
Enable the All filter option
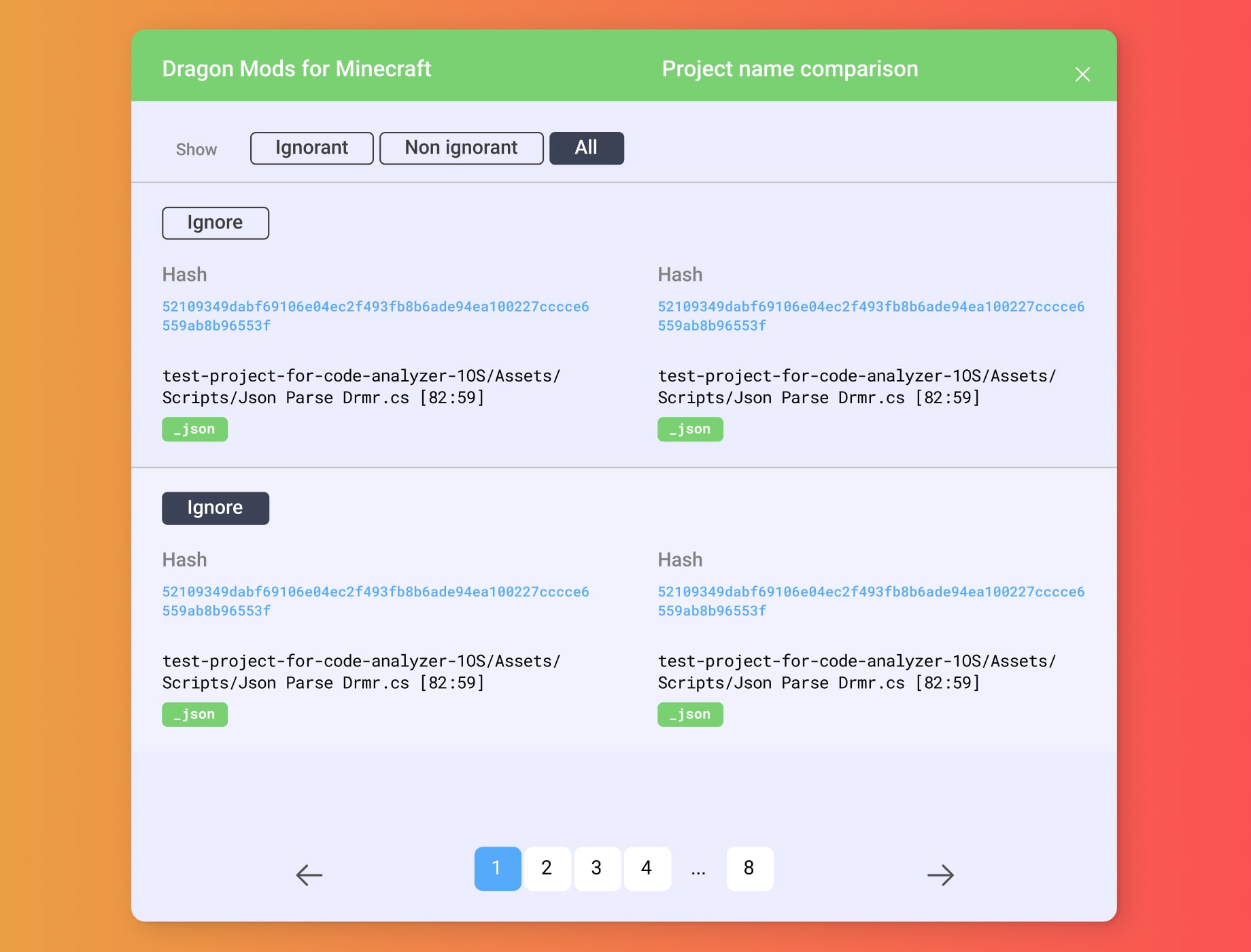(x=586, y=148)
